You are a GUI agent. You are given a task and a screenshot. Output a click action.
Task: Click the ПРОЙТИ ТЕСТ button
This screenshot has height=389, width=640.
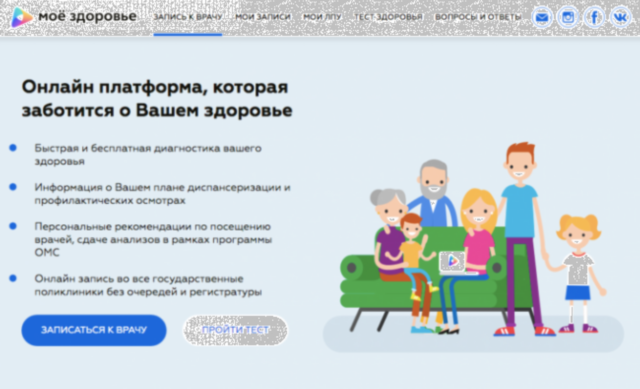[235, 330]
